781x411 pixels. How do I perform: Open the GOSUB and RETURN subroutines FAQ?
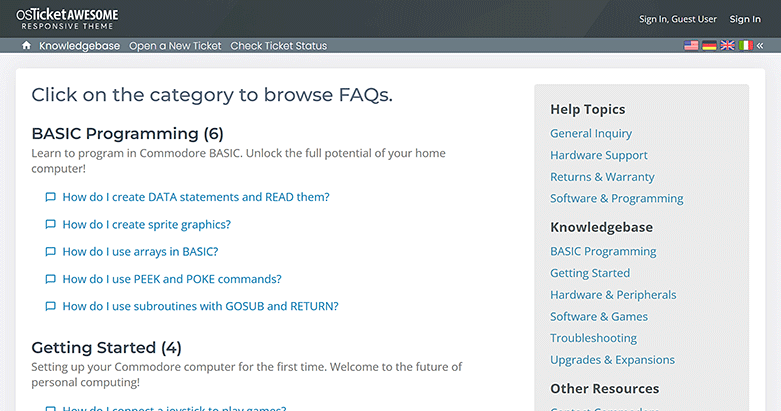click(200, 306)
